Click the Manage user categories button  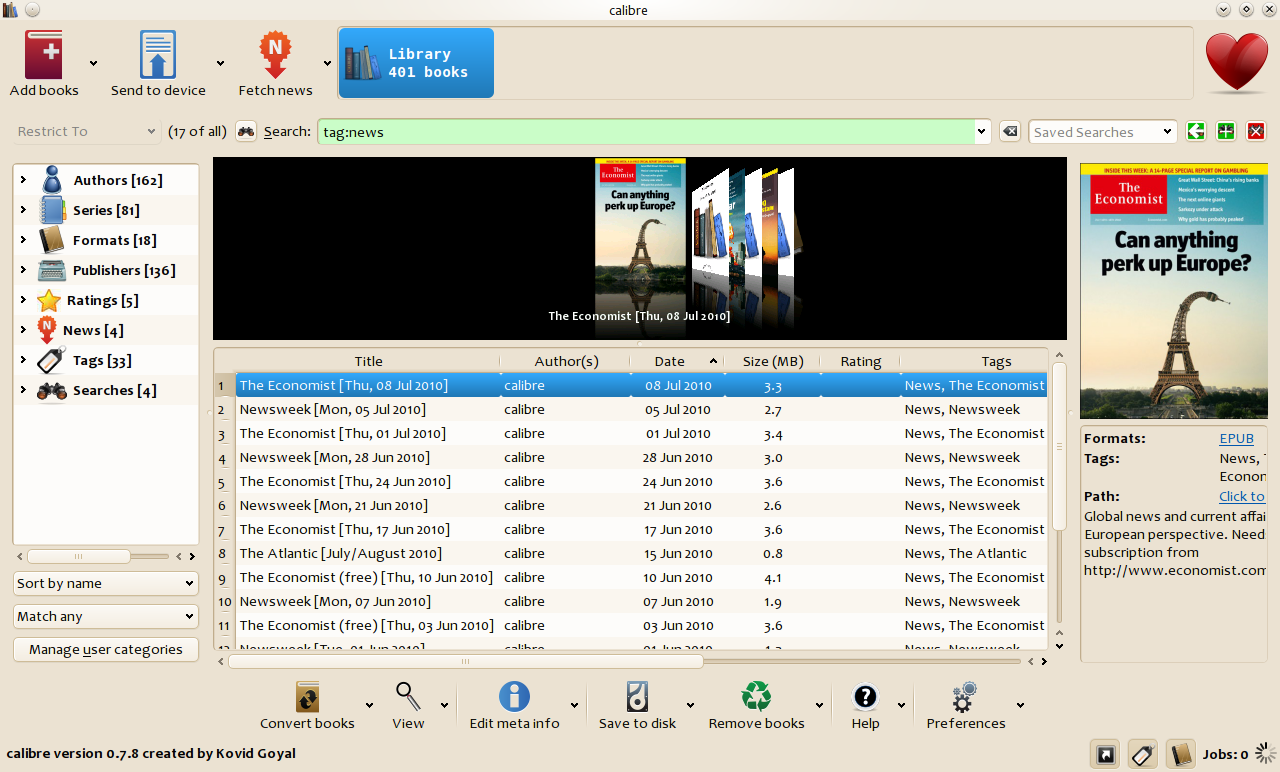pos(106,649)
